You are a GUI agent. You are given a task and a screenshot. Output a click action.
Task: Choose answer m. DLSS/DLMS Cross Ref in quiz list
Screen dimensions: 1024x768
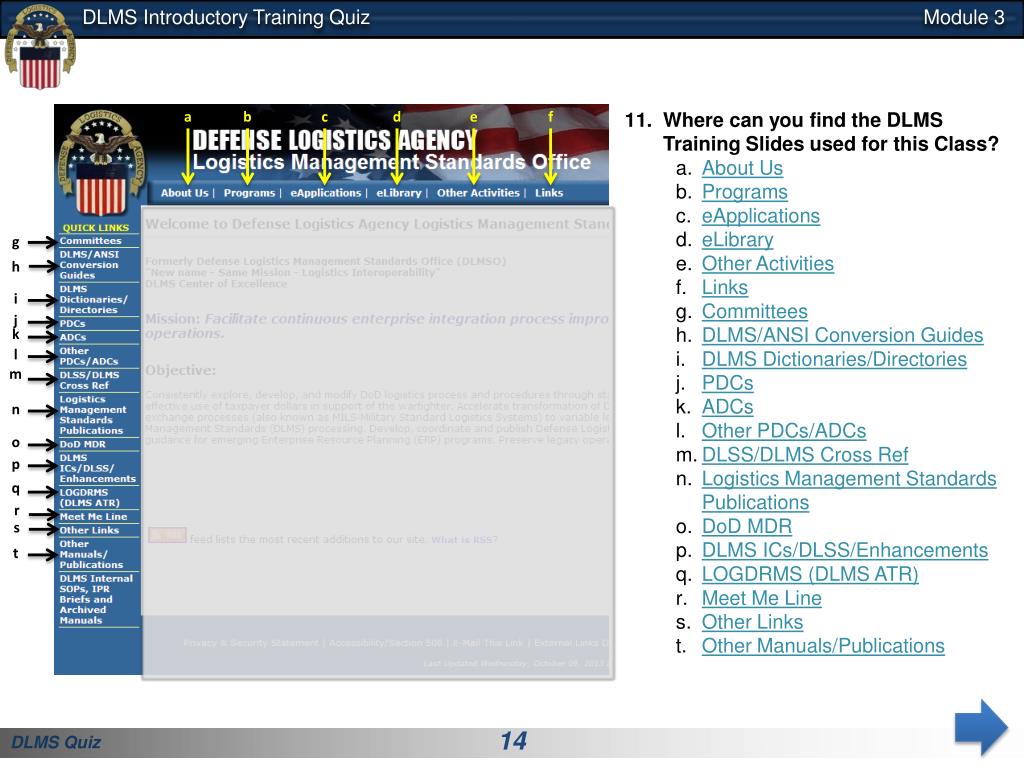805,455
